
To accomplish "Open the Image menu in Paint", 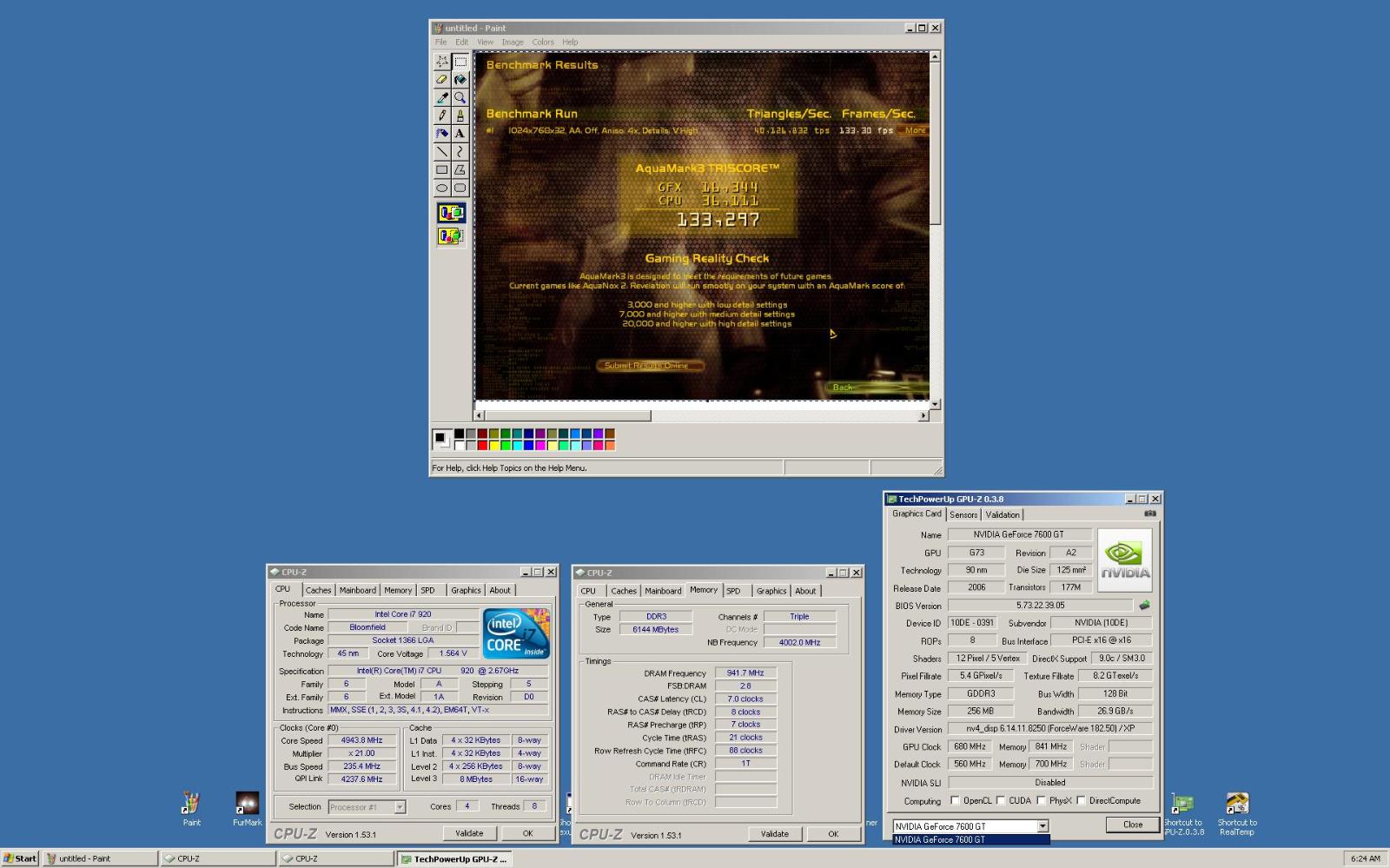I will [x=513, y=42].
